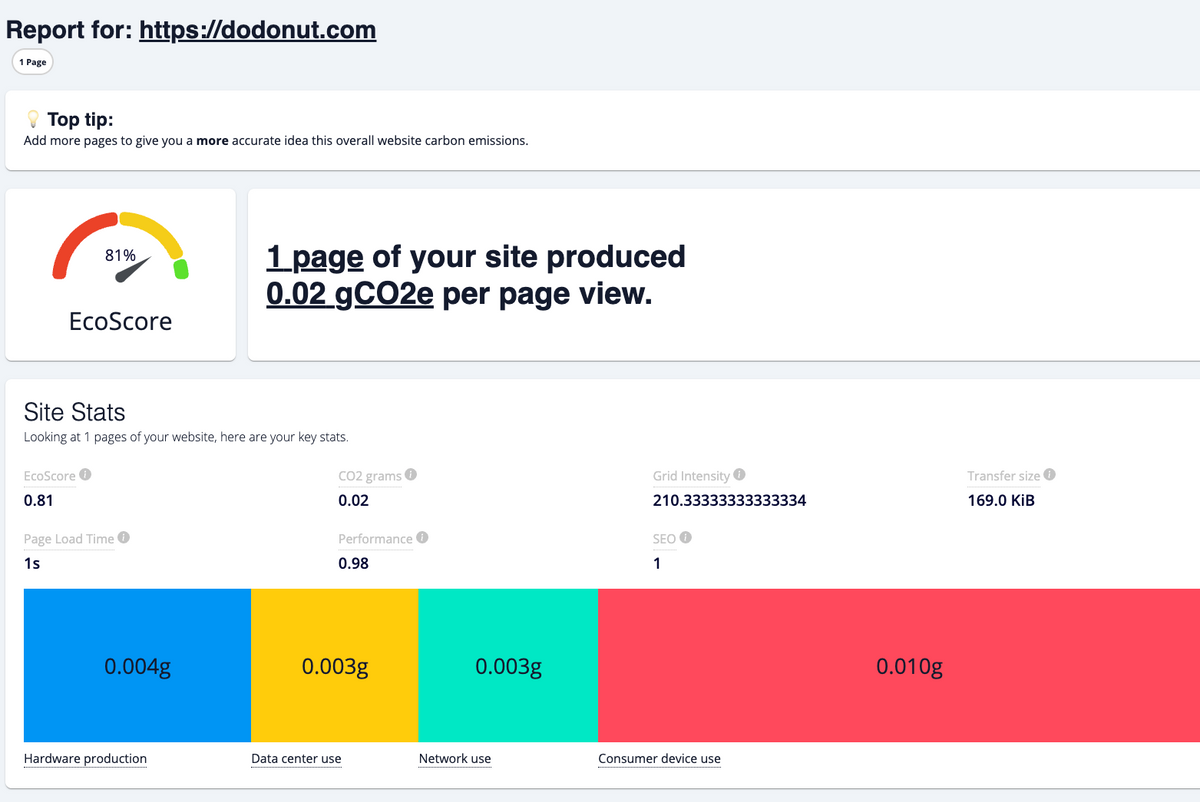Click the Consumer device use label
1200x802 pixels.
tap(659, 759)
